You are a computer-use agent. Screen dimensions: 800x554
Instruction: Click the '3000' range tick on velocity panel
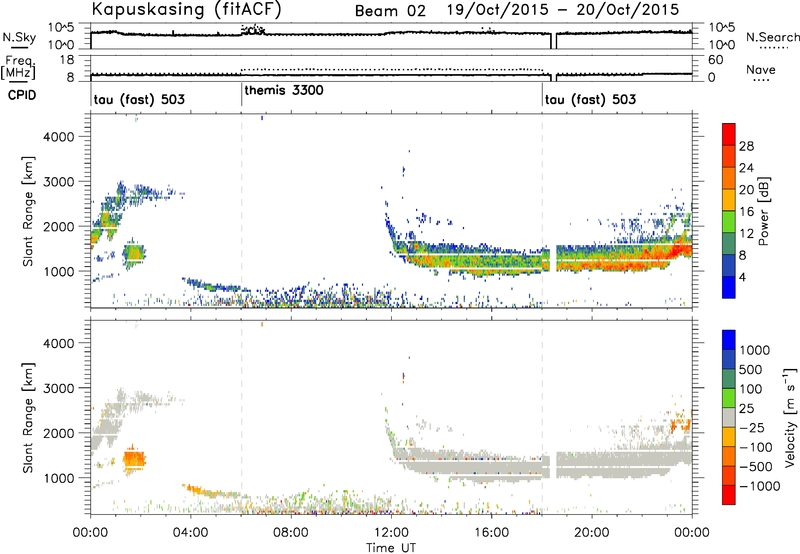[58, 388]
